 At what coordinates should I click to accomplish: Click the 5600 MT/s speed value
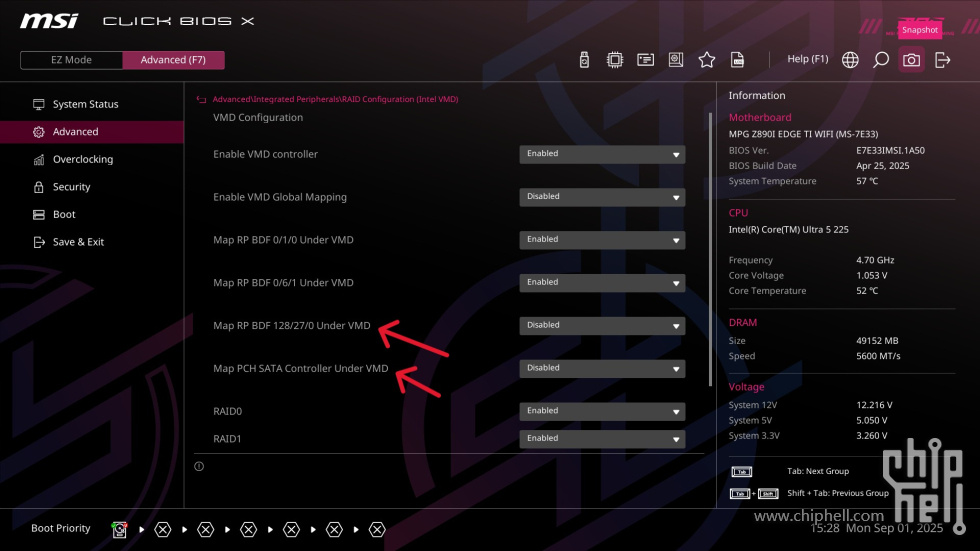(x=878, y=356)
